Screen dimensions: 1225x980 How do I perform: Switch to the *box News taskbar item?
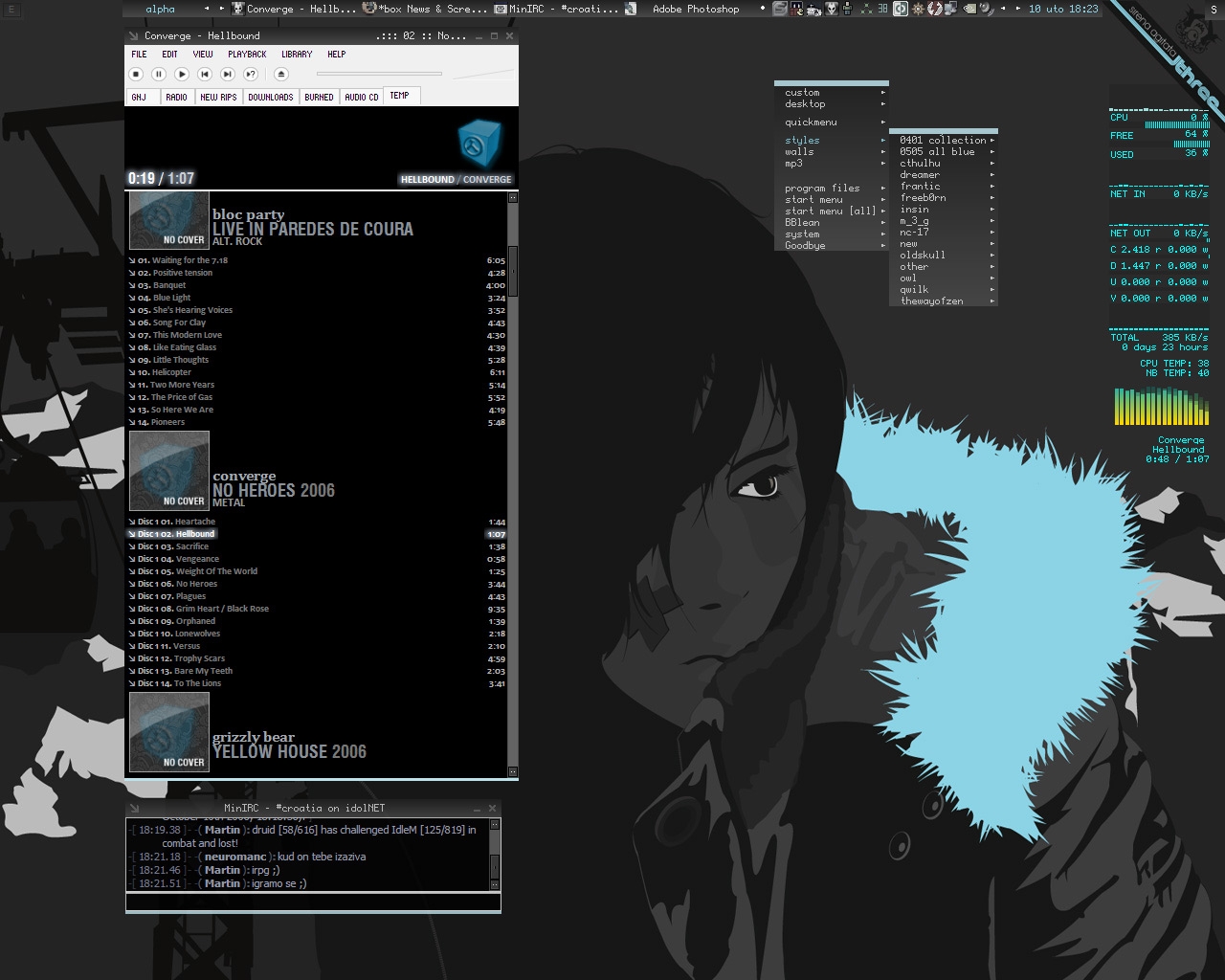pos(425,9)
